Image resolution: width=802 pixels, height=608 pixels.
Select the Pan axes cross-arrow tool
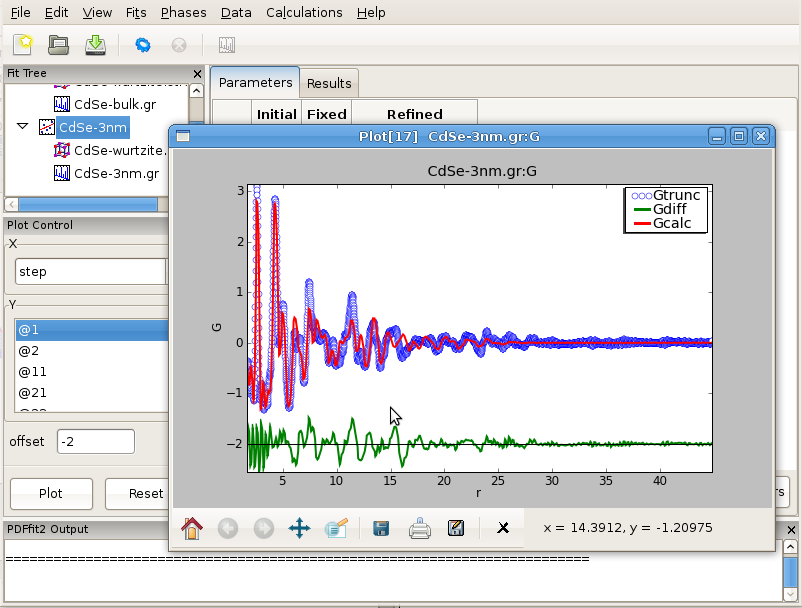click(x=299, y=528)
